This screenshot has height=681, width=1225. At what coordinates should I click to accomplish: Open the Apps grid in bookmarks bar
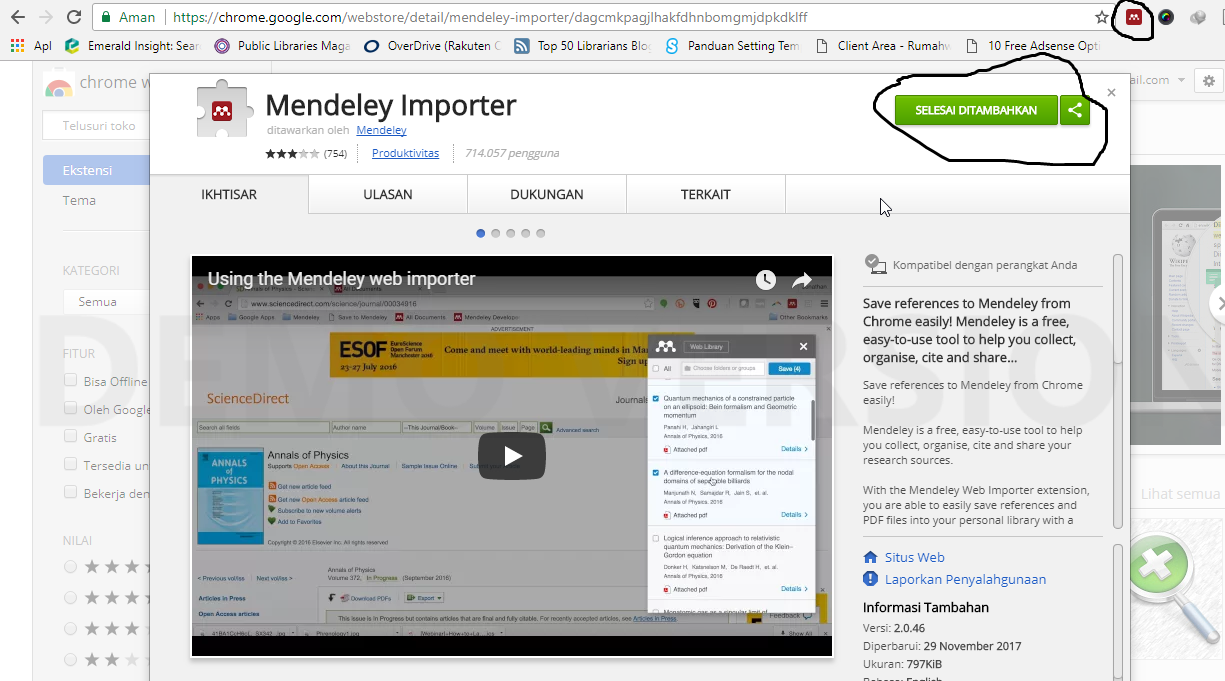click(x=30, y=45)
